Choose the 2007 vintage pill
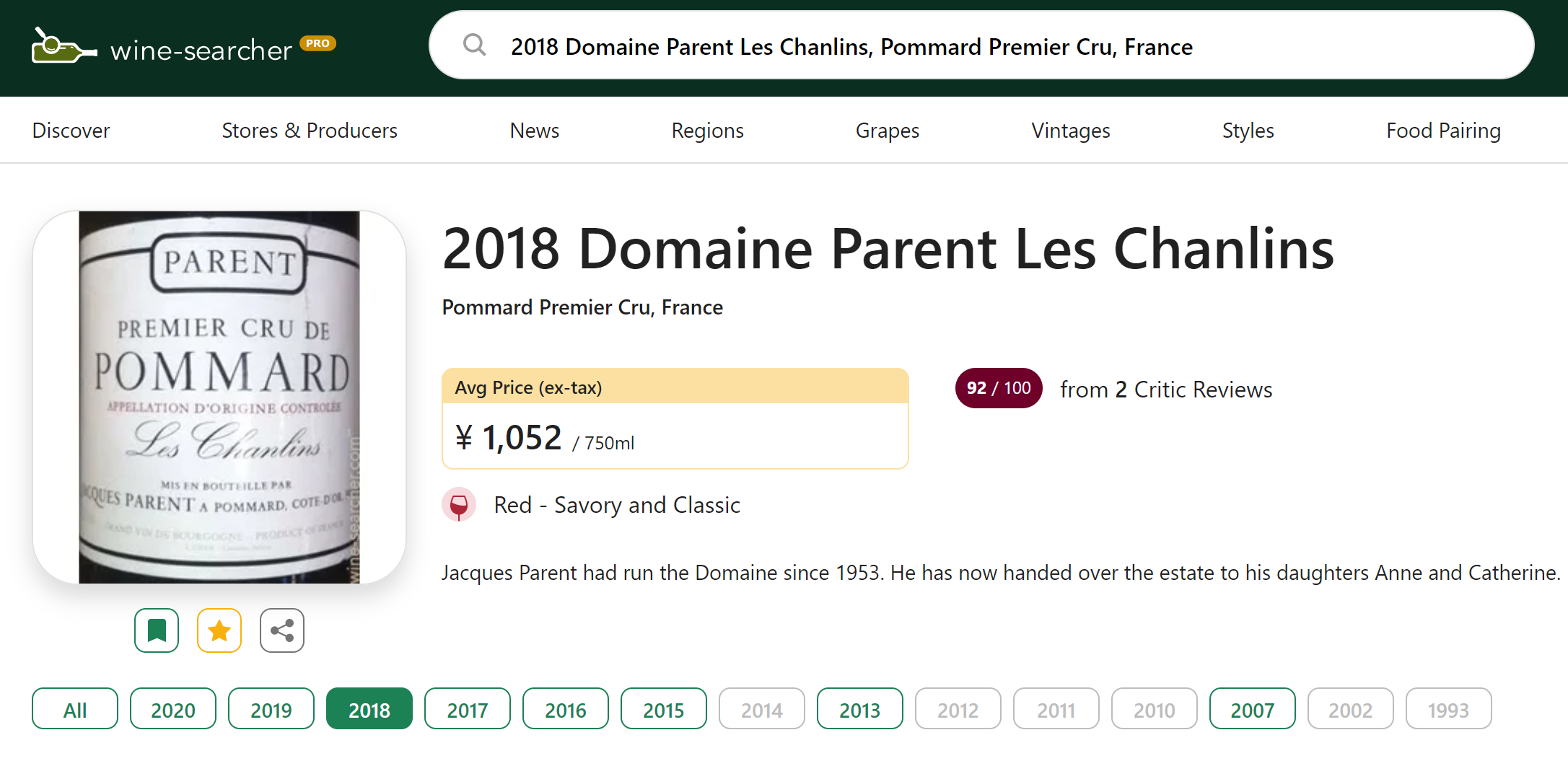 (x=1253, y=709)
